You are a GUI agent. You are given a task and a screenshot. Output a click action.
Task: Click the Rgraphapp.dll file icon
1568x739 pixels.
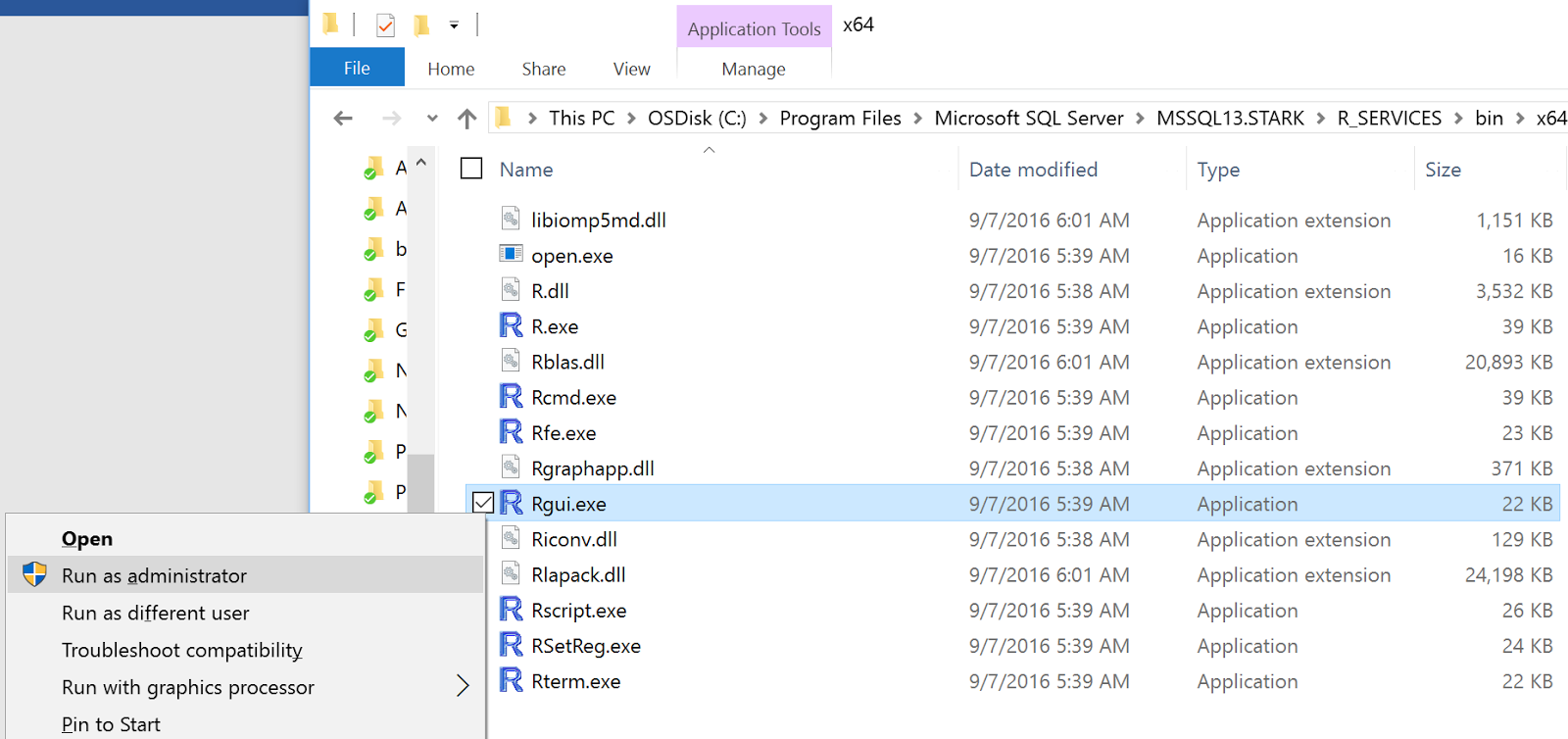(x=511, y=467)
